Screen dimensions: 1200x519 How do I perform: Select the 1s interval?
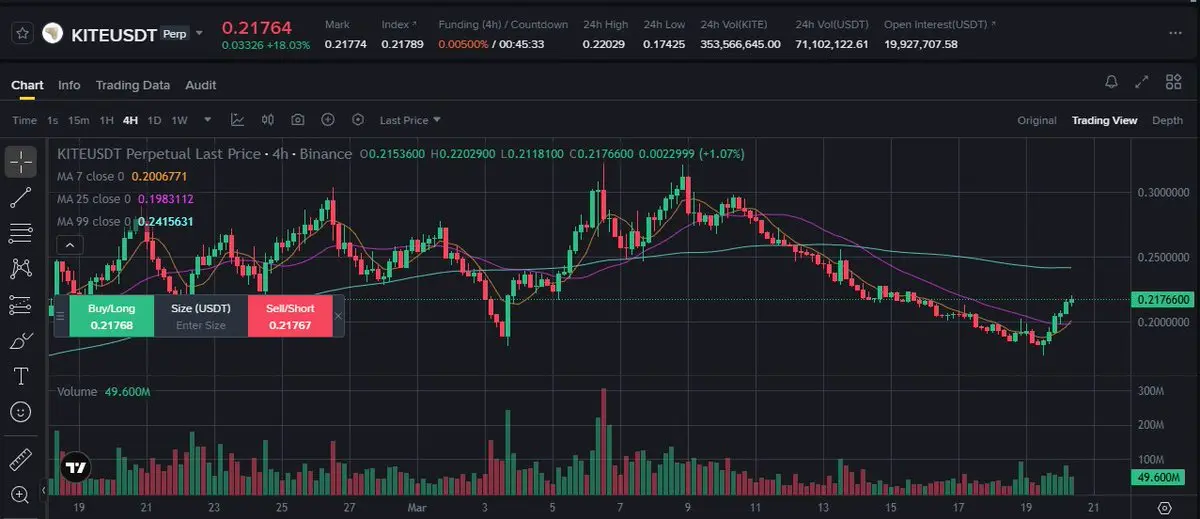pyautogui.click(x=53, y=120)
